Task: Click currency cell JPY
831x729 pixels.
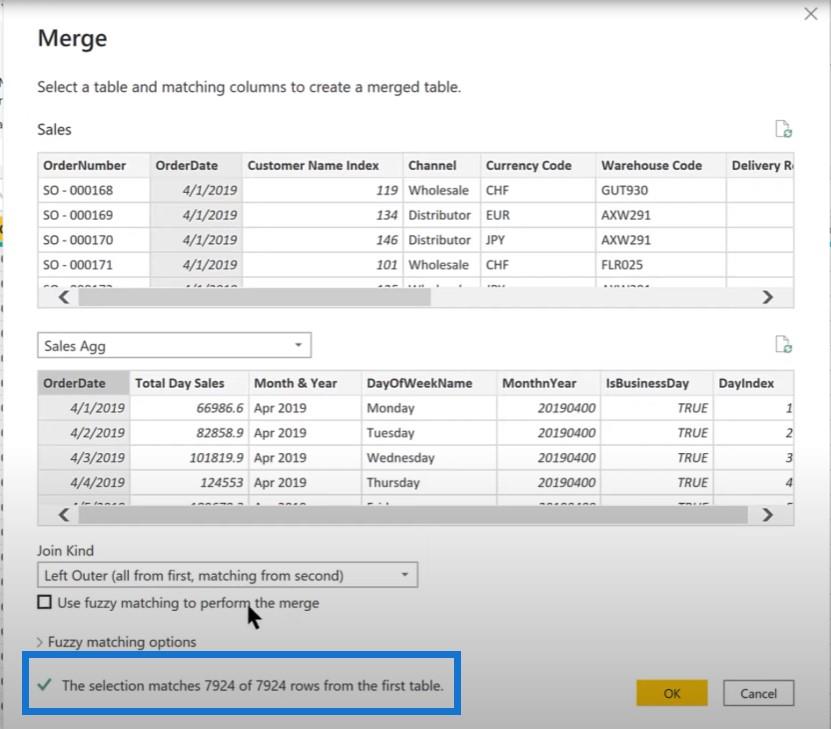Action: point(538,240)
